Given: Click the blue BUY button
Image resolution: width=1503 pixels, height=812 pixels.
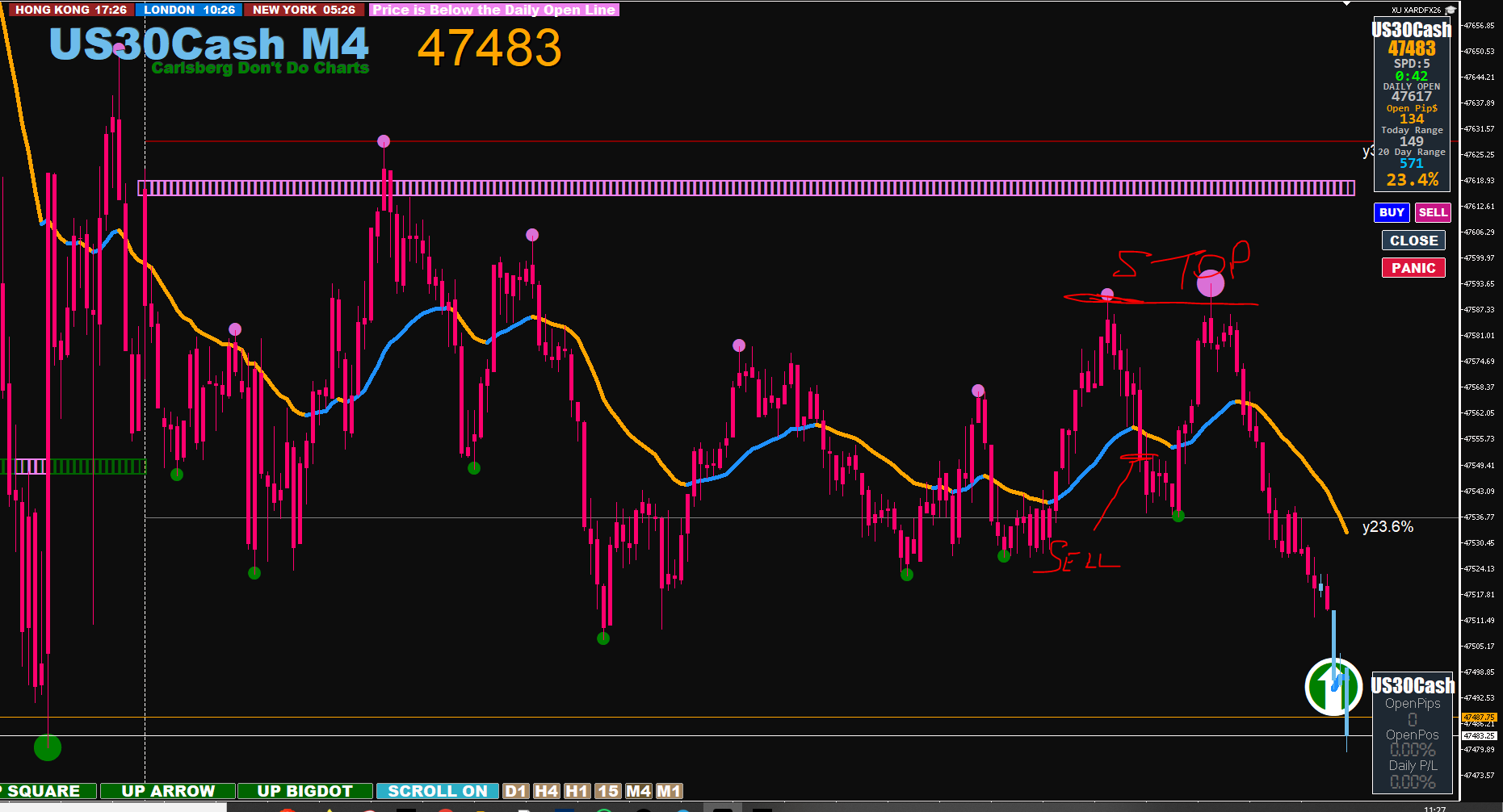Looking at the screenshot, I should (1392, 212).
